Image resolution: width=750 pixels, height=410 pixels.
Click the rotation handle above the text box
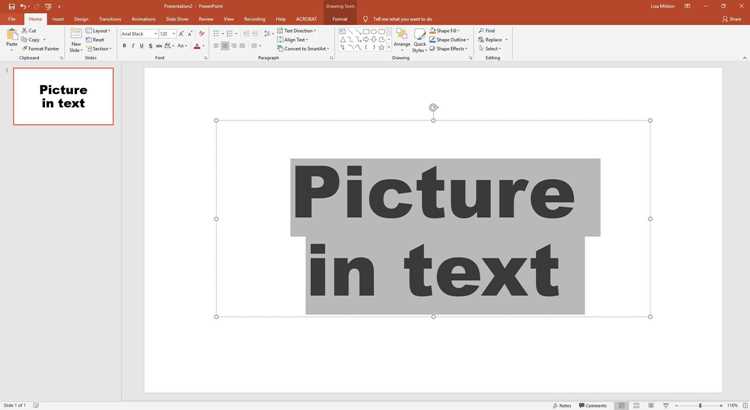coord(433,108)
